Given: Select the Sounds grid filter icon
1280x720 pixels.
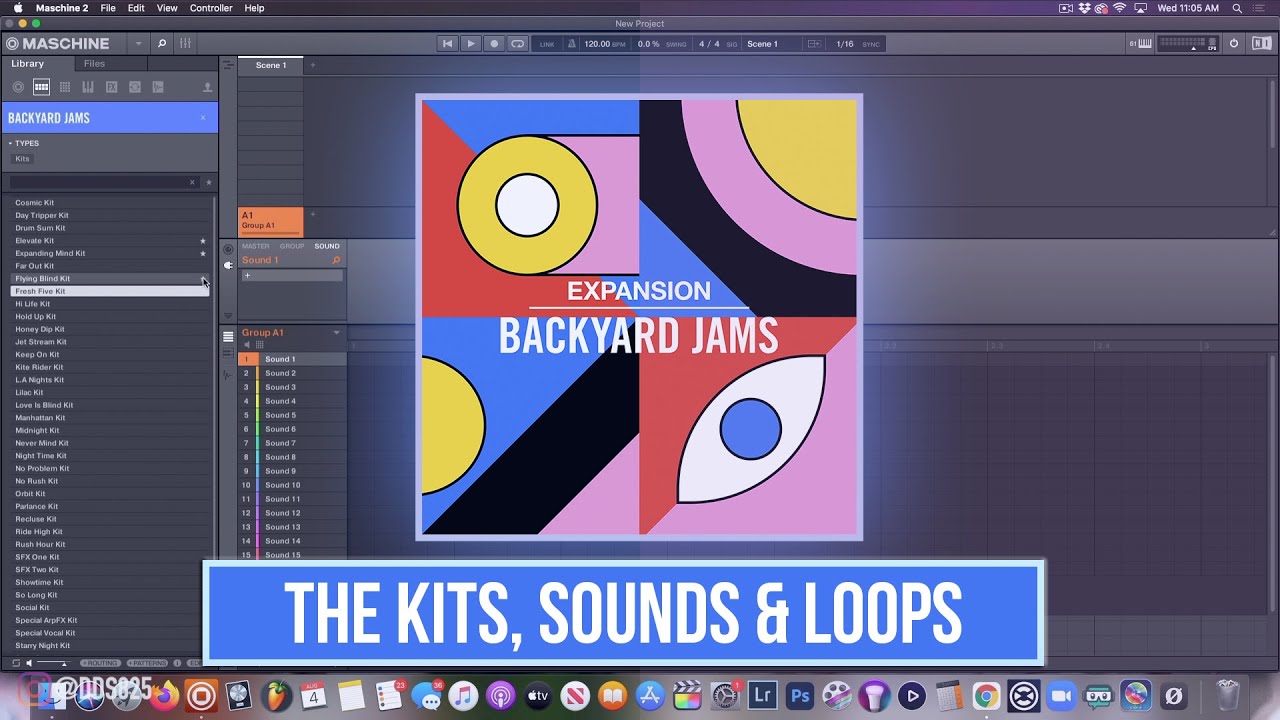Looking at the screenshot, I should coord(65,88).
